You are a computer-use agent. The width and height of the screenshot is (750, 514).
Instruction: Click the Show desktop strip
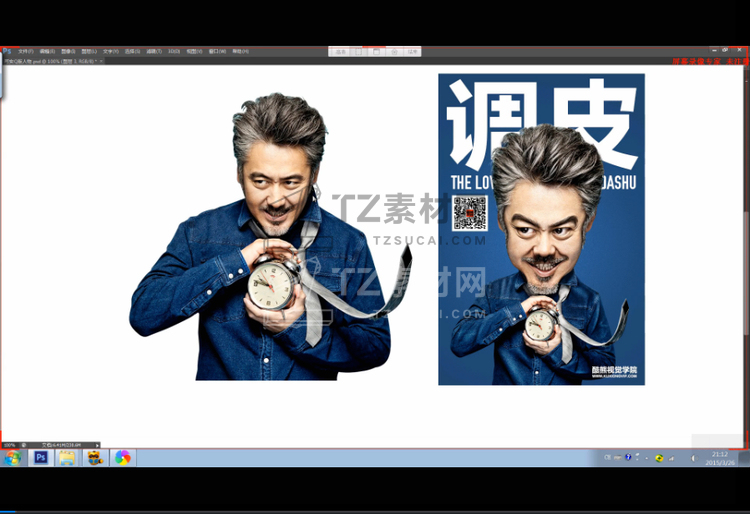tap(744, 458)
